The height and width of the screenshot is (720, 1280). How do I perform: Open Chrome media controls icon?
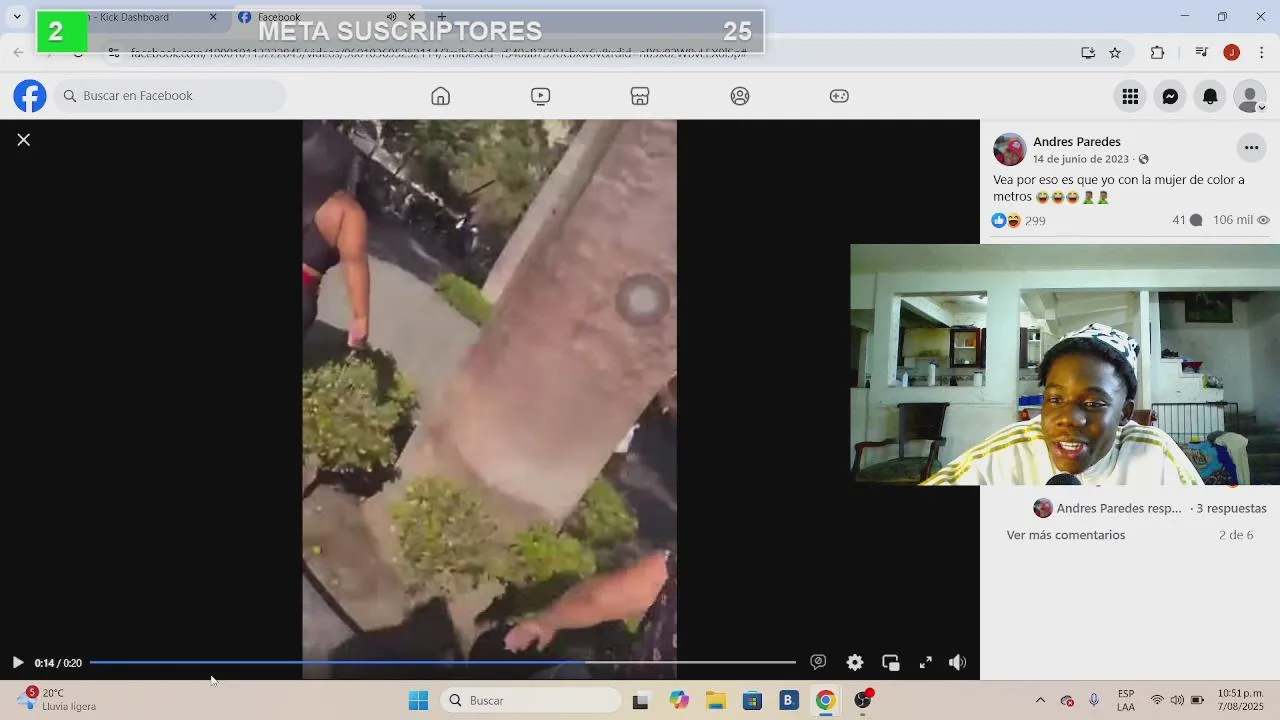click(x=1201, y=53)
